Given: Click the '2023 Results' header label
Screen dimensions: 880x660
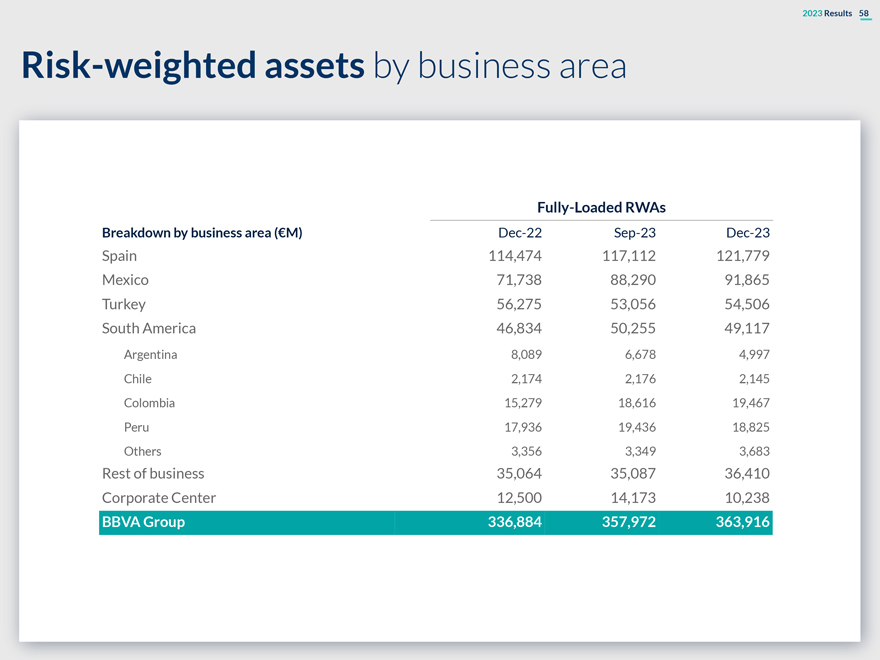Looking at the screenshot, I should [x=827, y=13].
